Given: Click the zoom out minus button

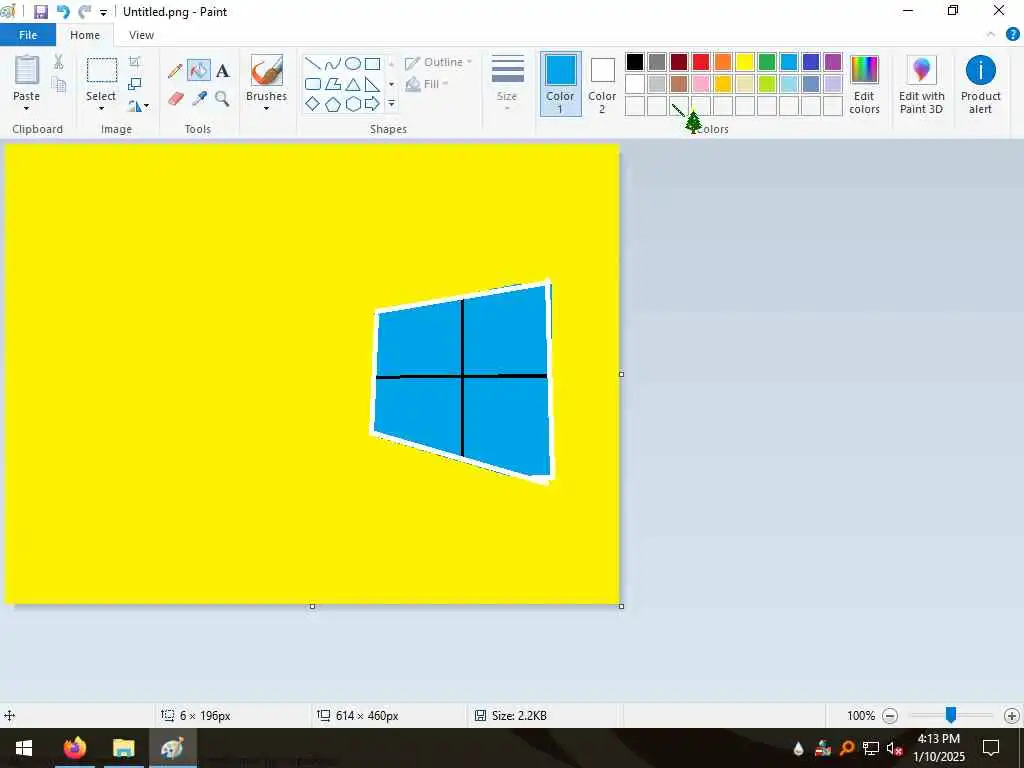Looking at the screenshot, I should click(x=890, y=716).
